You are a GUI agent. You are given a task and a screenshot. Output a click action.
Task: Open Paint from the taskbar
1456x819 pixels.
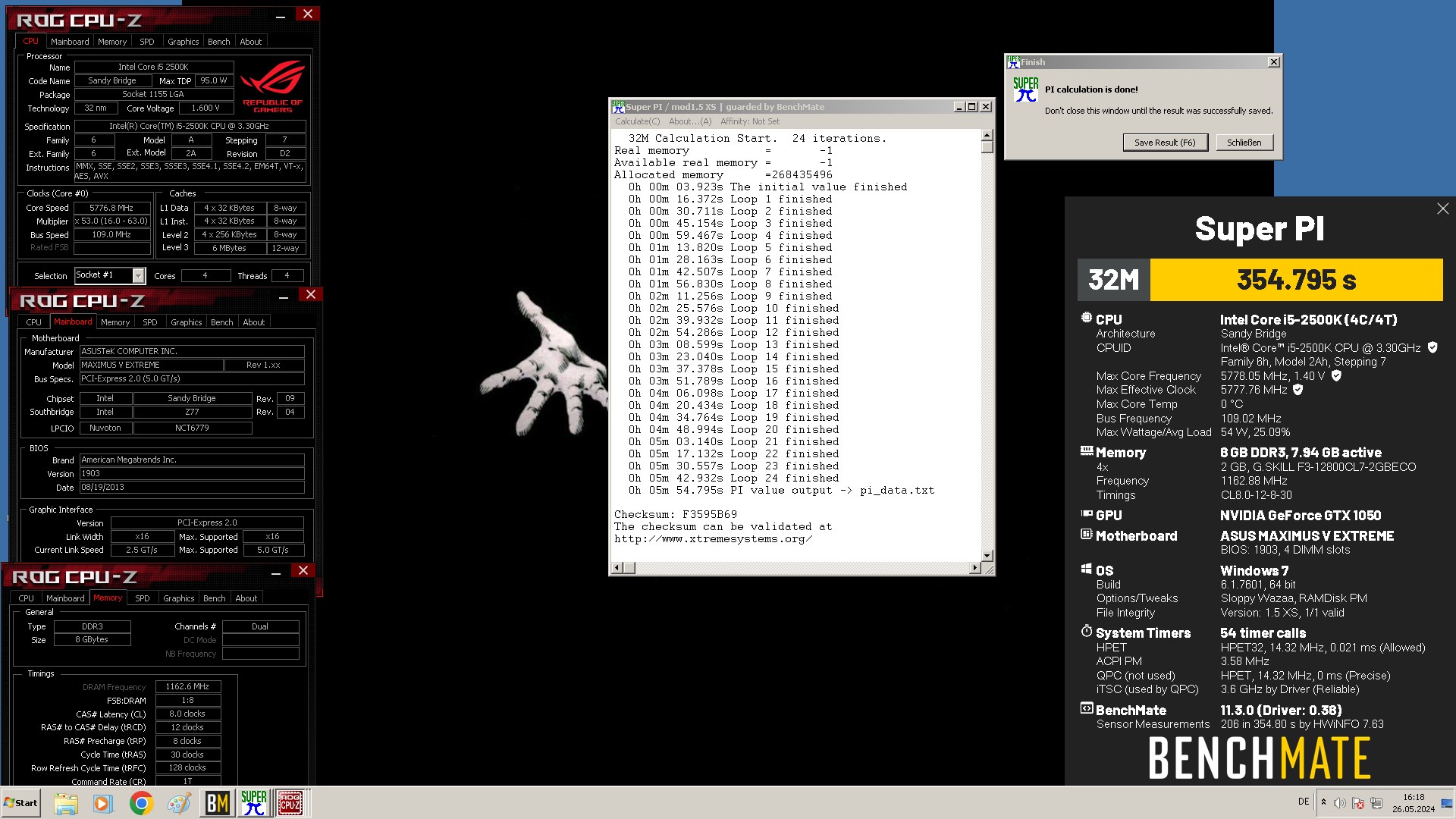point(179,803)
